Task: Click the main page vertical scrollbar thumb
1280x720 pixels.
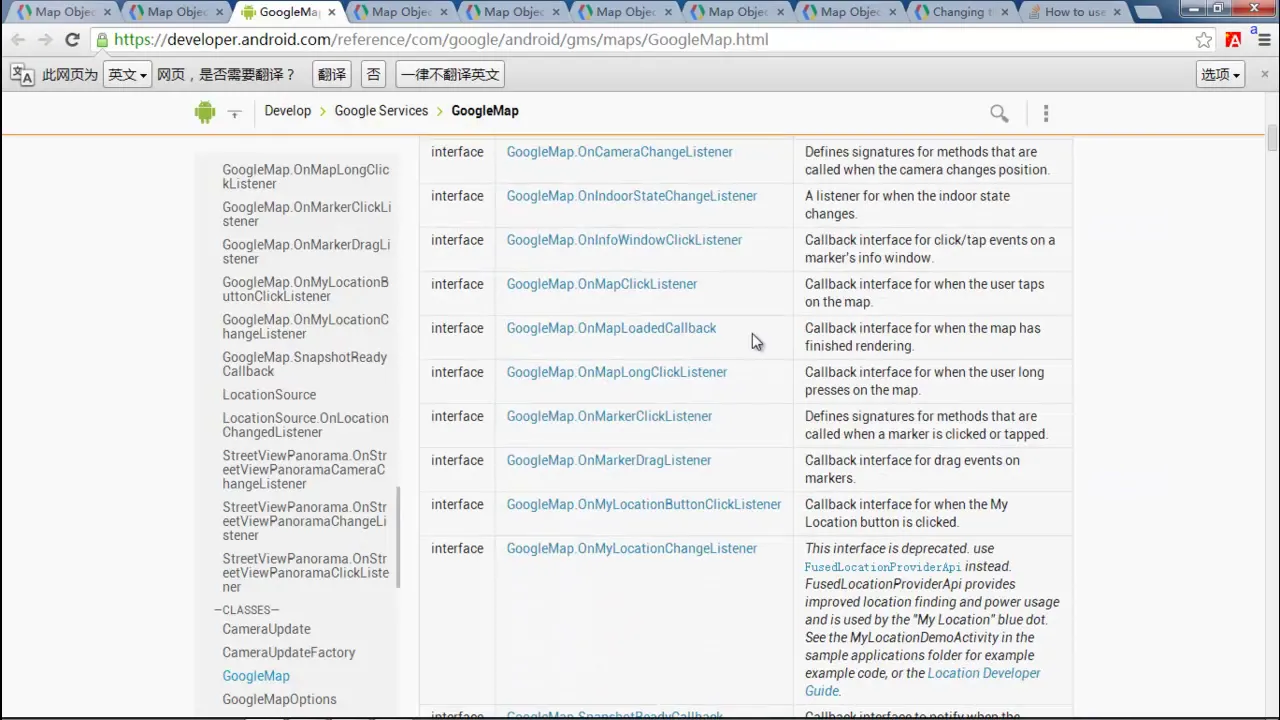Action: (x=1272, y=138)
